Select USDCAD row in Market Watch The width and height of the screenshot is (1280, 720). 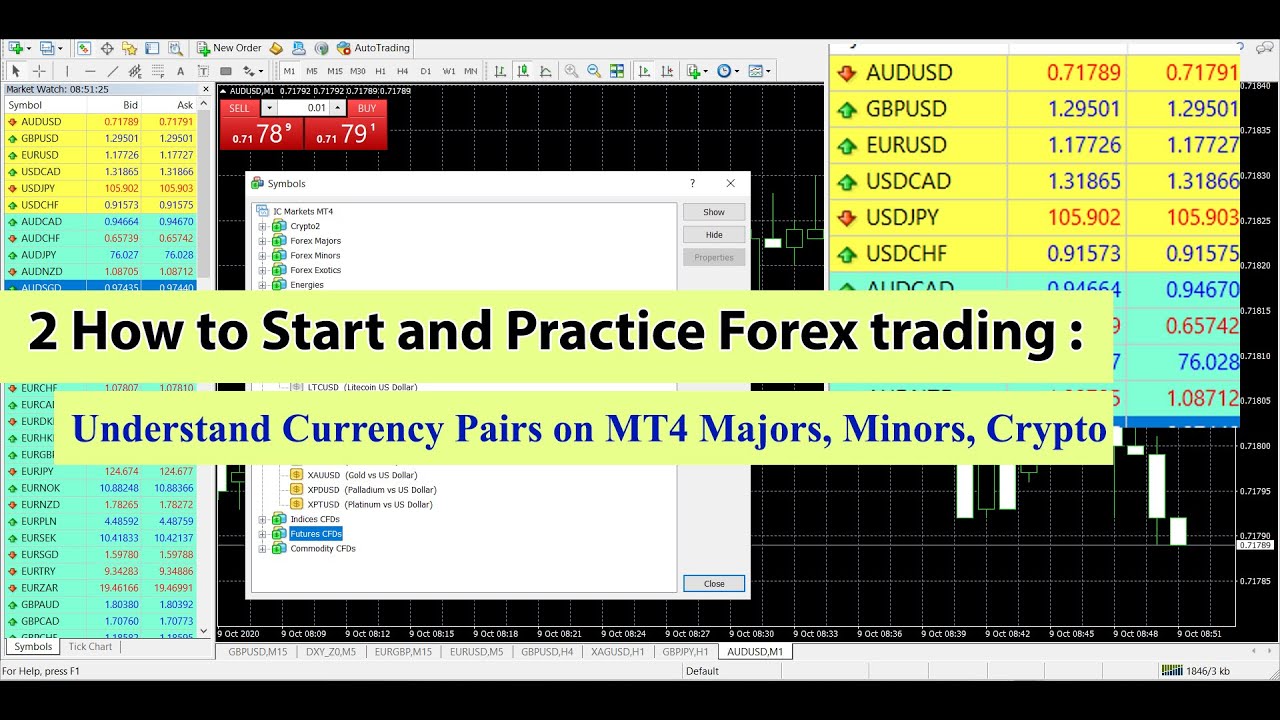[100, 171]
